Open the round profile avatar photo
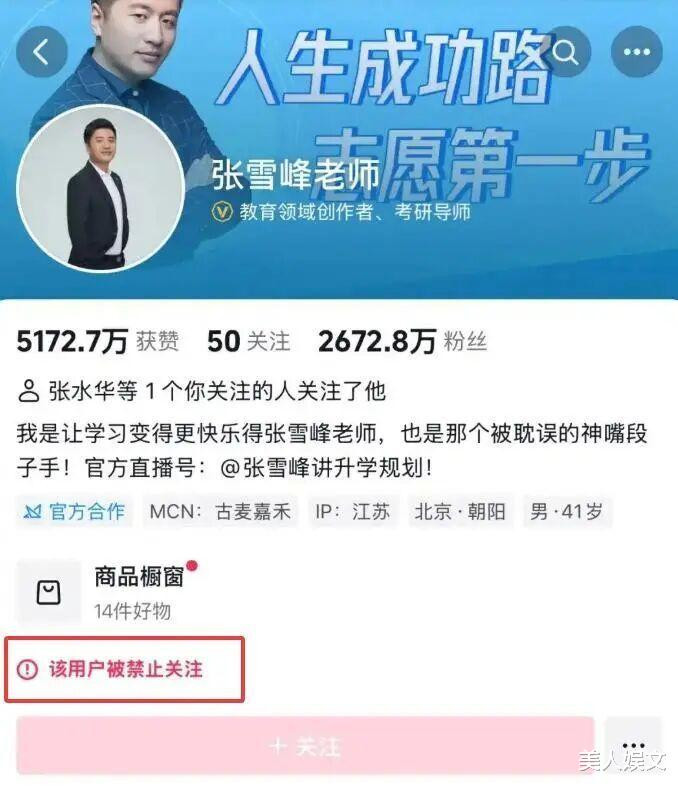Image resolution: width=678 pixels, height=786 pixels. click(x=100, y=189)
